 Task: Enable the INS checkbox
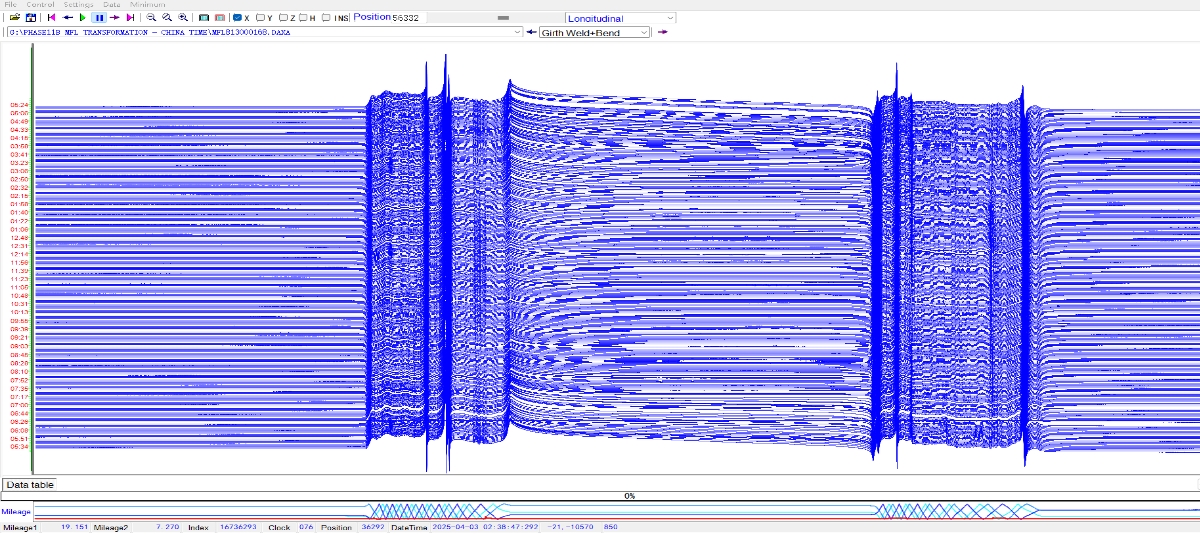327,18
